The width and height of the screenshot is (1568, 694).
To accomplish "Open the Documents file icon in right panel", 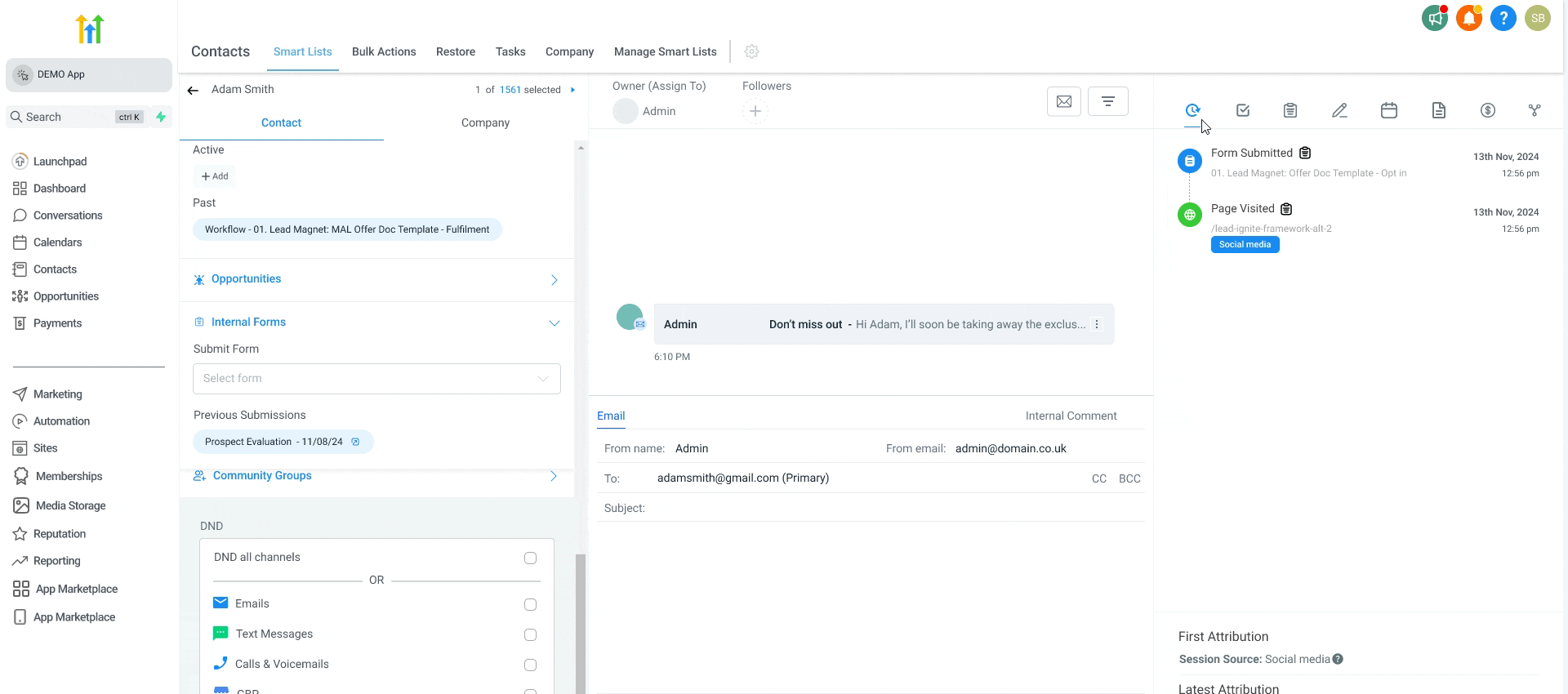I will pyautogui.click(x=1439, y=110).
